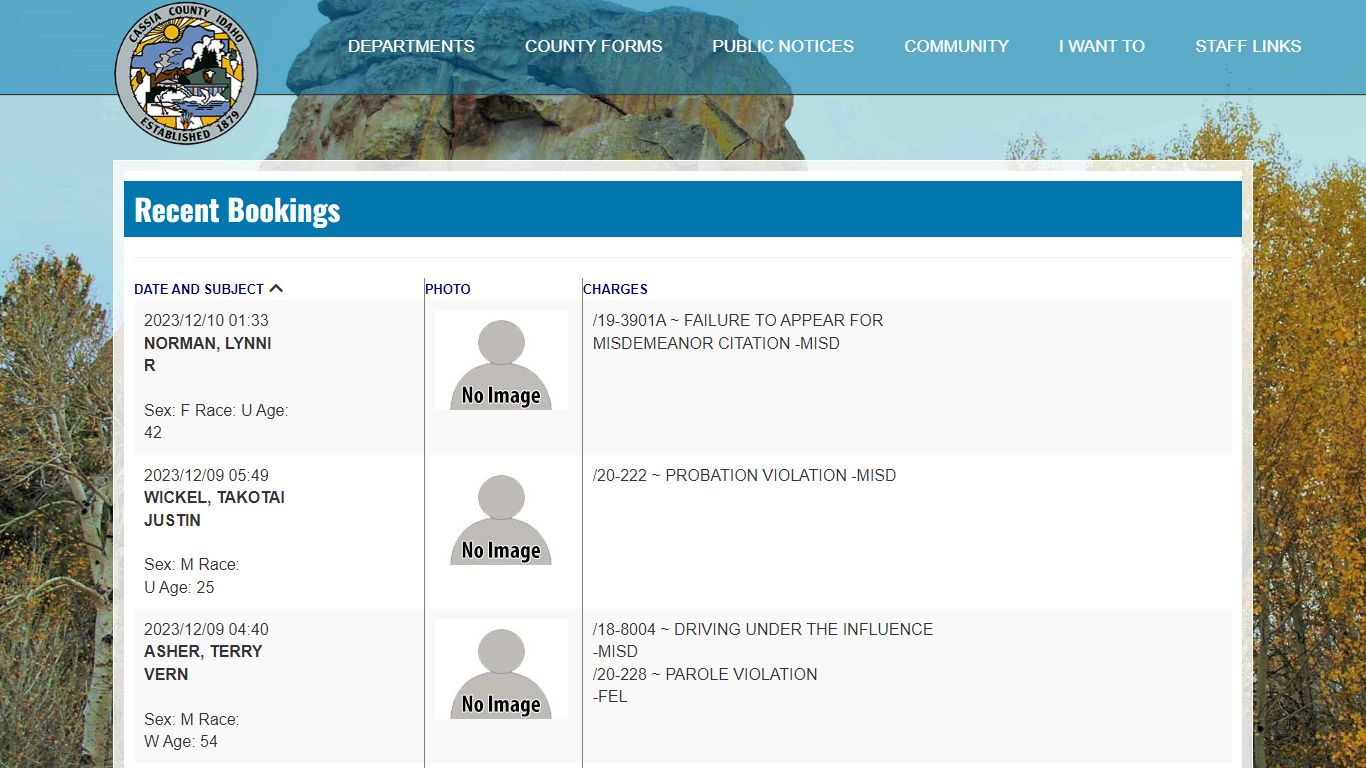Sort by the Charges column header
The image size is (1366, 768).
615,289
